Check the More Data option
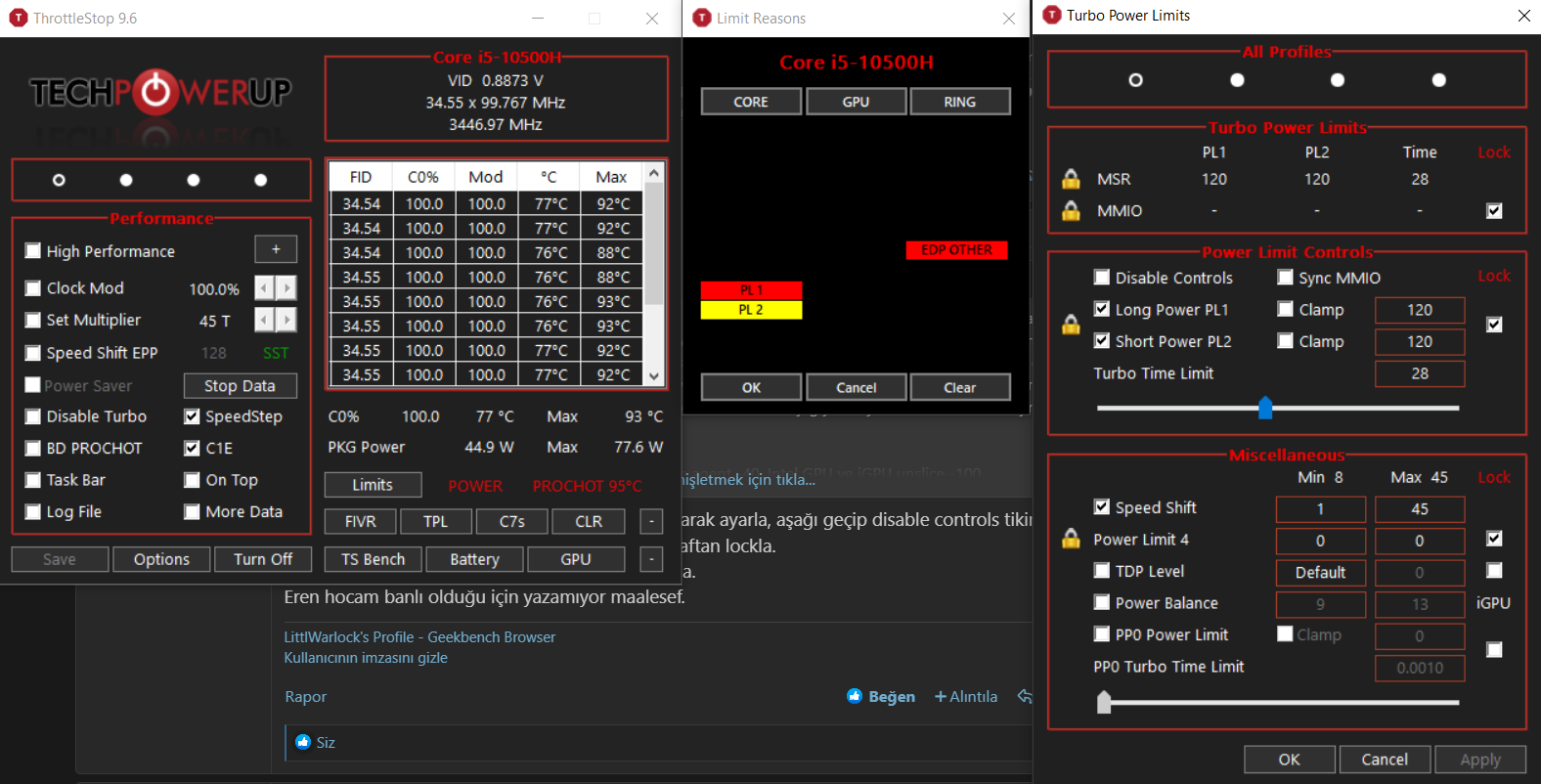The width and height of the screenshot is (1541, 784). point(193,511)
